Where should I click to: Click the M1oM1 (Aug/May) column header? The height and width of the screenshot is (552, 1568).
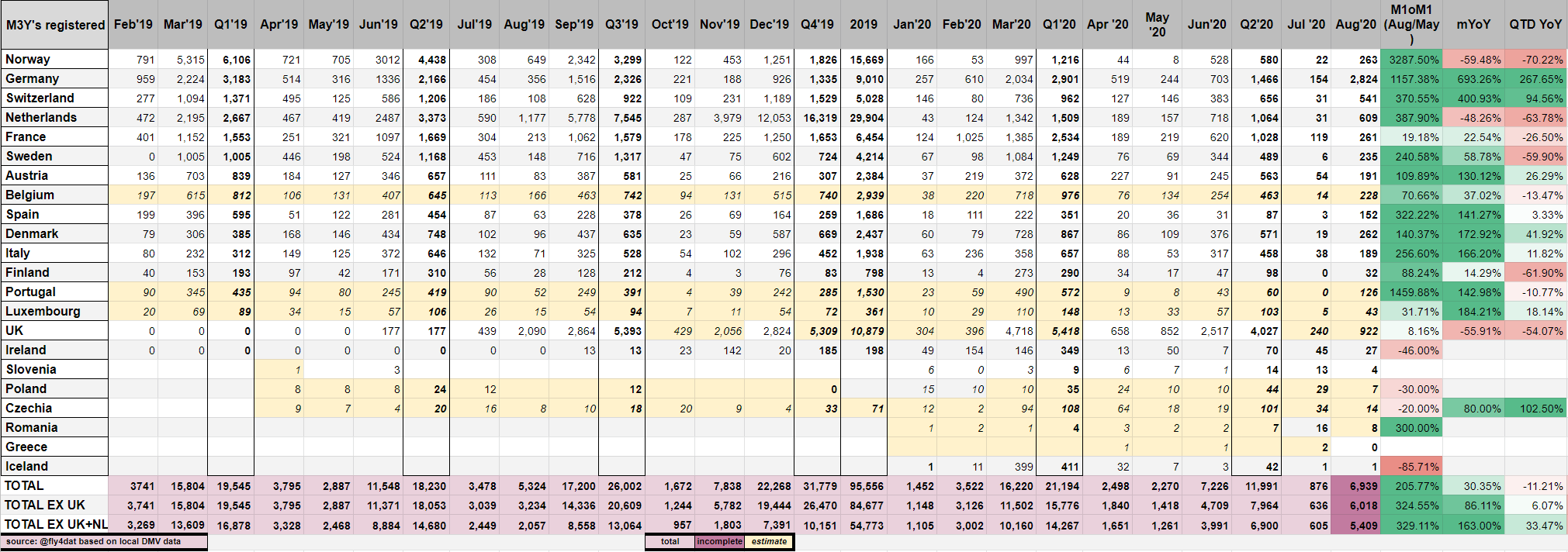pos(1411,25)
